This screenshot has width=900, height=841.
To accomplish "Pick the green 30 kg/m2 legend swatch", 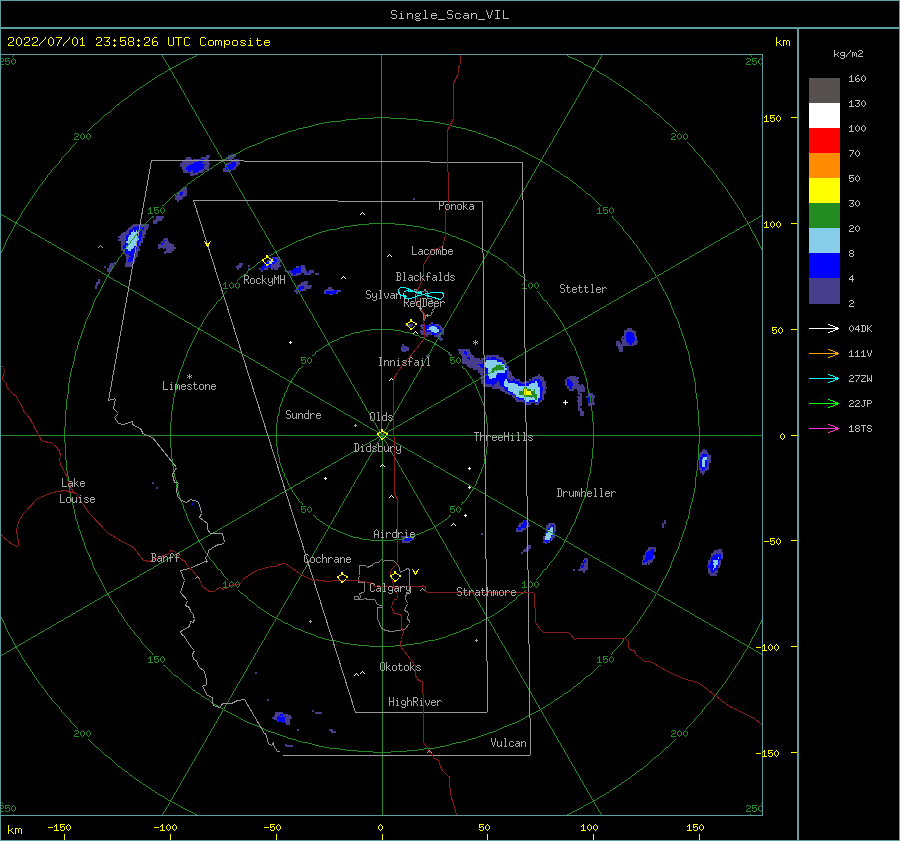I will pos(824,215).
